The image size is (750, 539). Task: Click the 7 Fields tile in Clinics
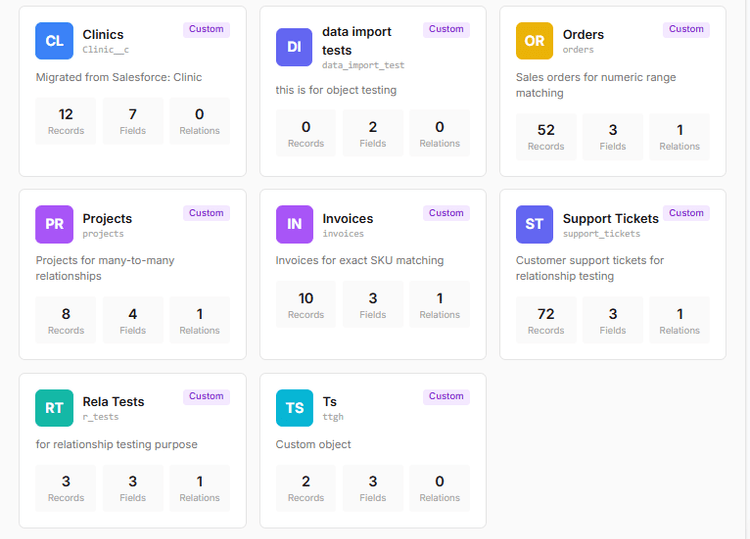(x=133, y=121)
